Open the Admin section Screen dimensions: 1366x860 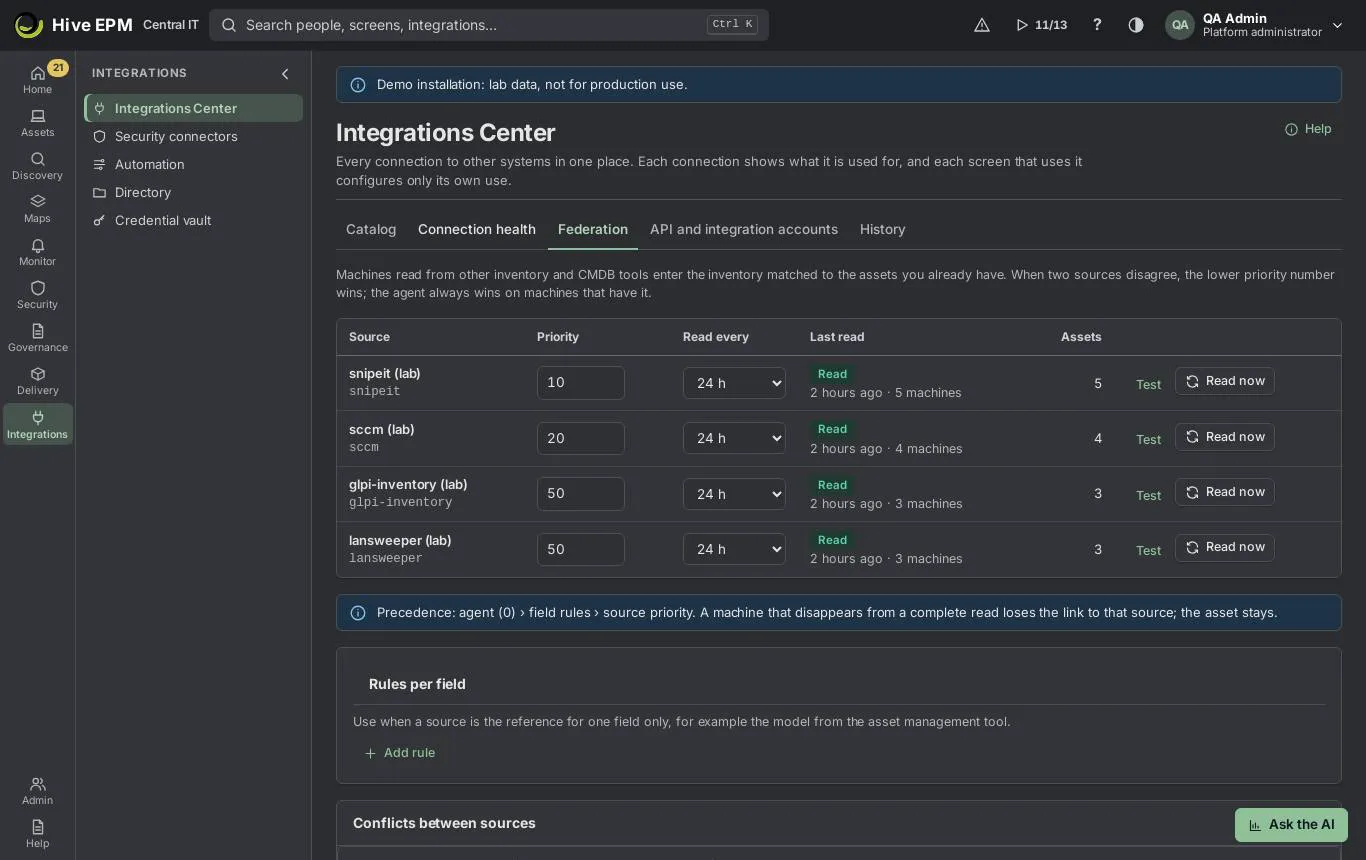pyautogui.click(x=37, y=791)
